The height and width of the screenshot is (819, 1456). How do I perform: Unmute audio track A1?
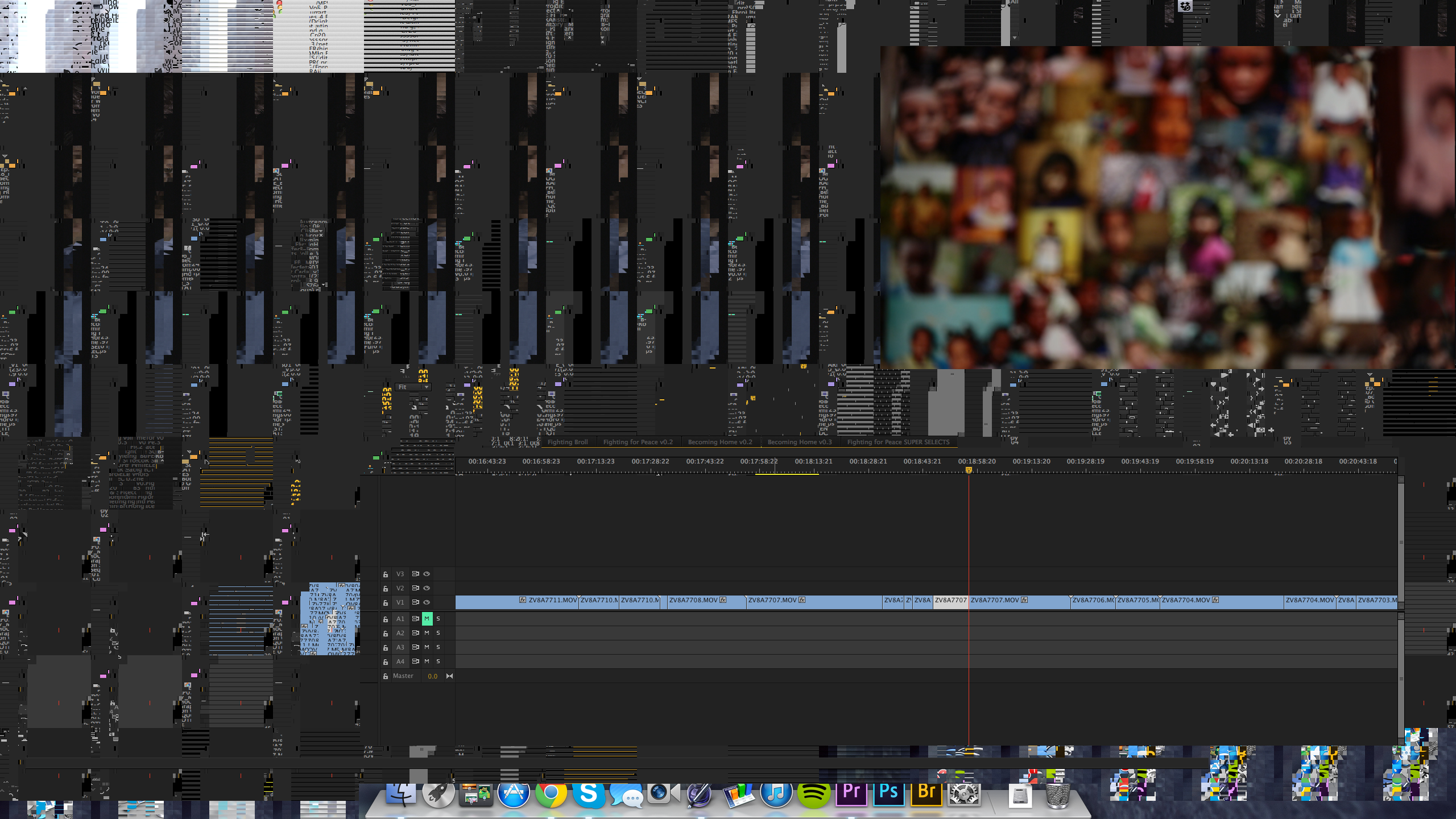tap(427, 619)
